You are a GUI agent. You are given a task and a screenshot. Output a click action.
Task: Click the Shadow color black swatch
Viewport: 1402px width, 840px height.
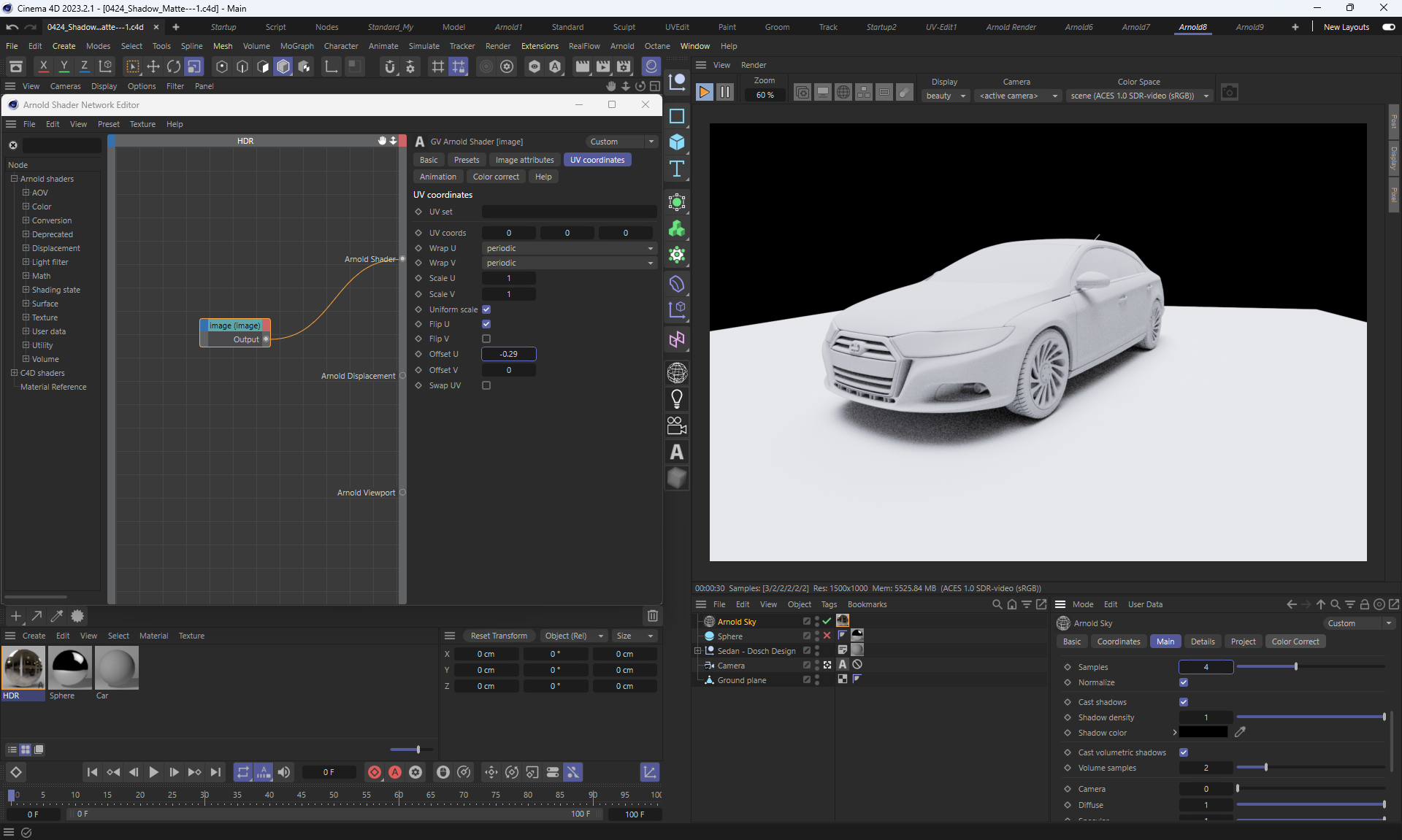coord(1203,733)
